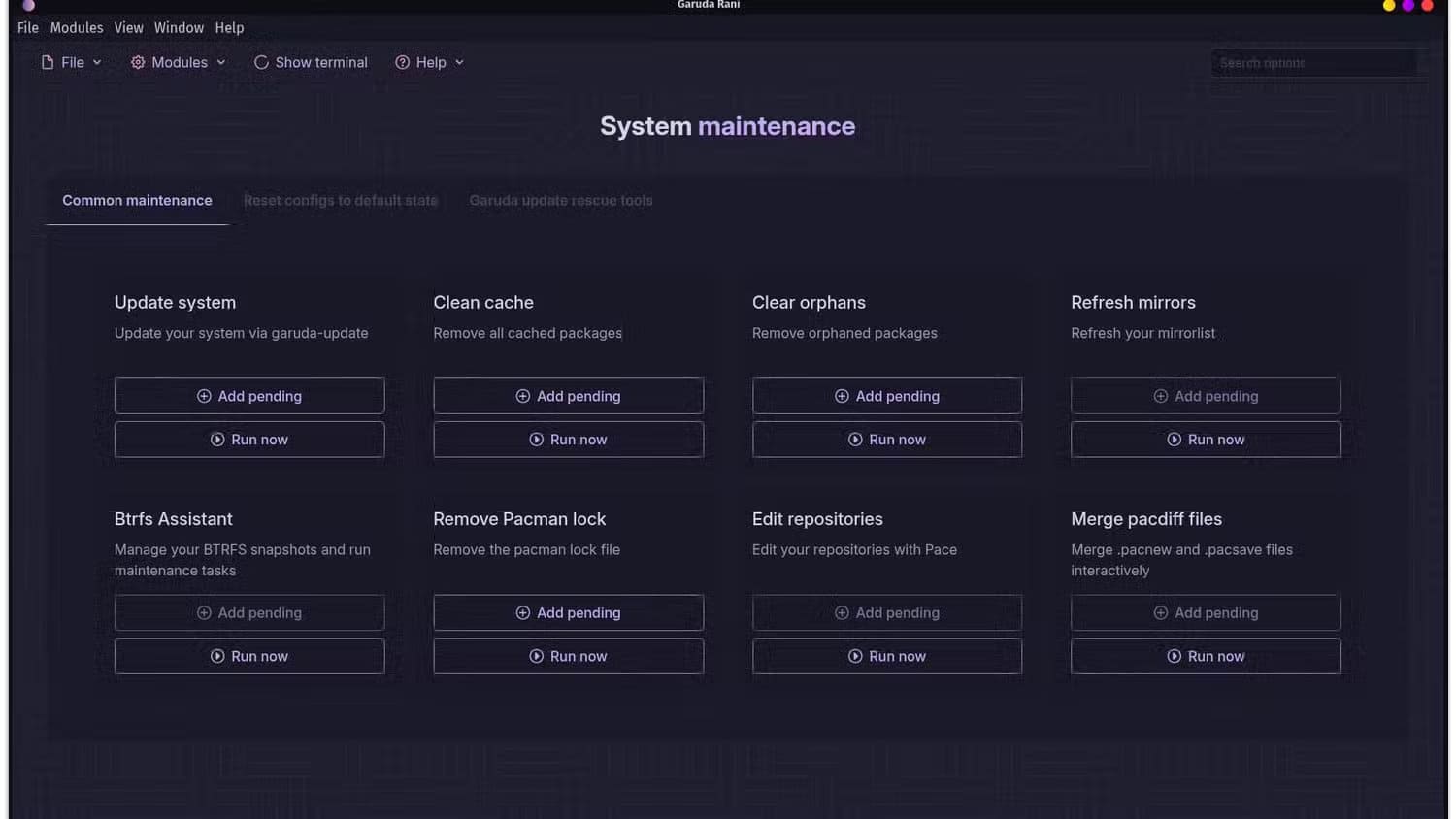1456x819 pixels.
Task: Open the File menu in the menu bar
Action: 28,28
